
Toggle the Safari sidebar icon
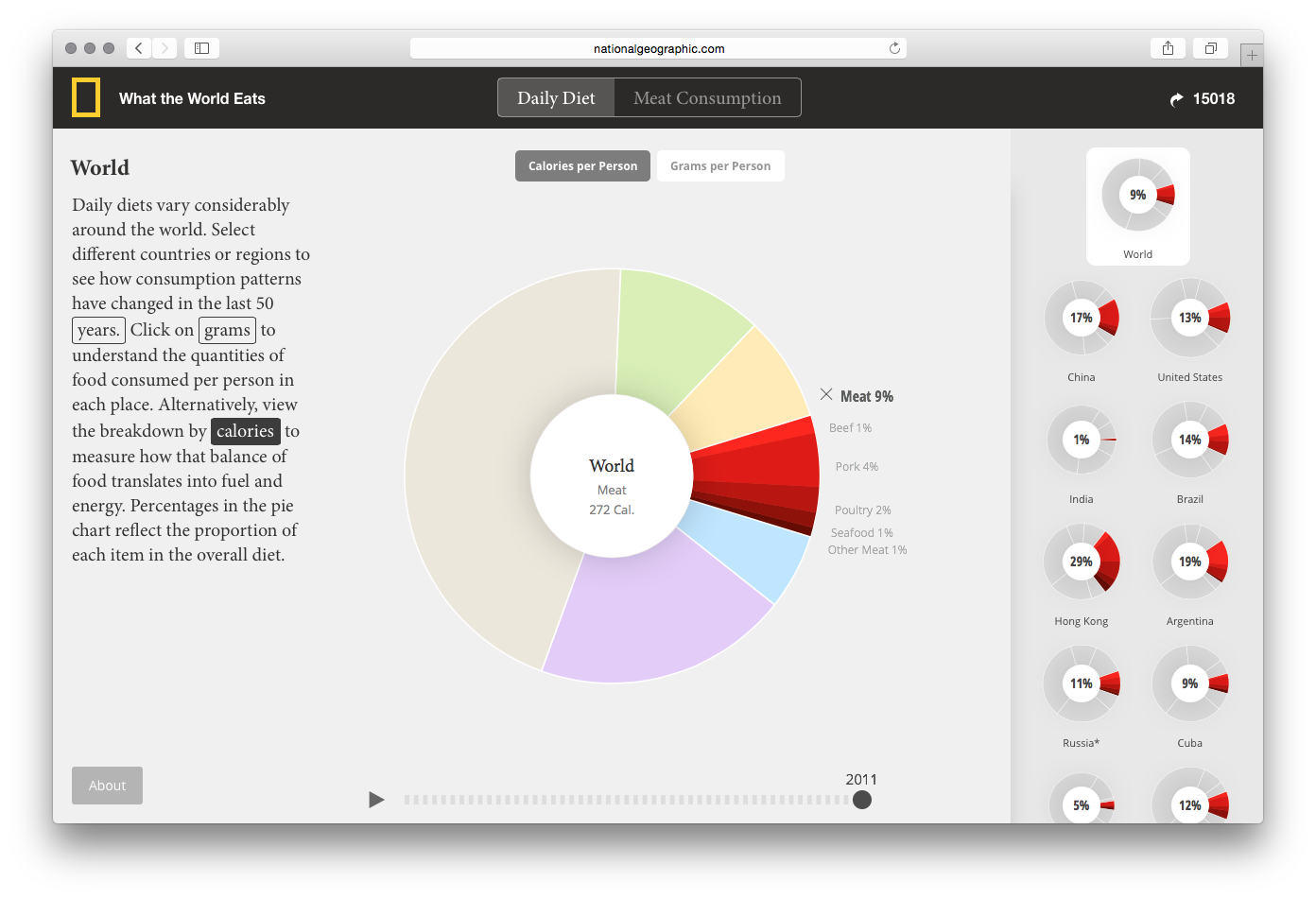[x=201, y=48]
